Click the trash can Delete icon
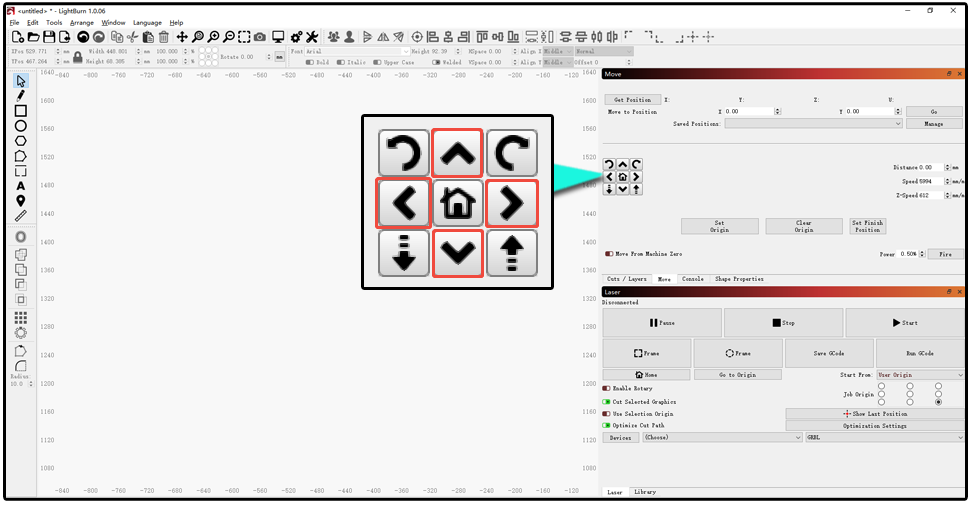Viewport: 973px width, 505px height. coord(164,37)
